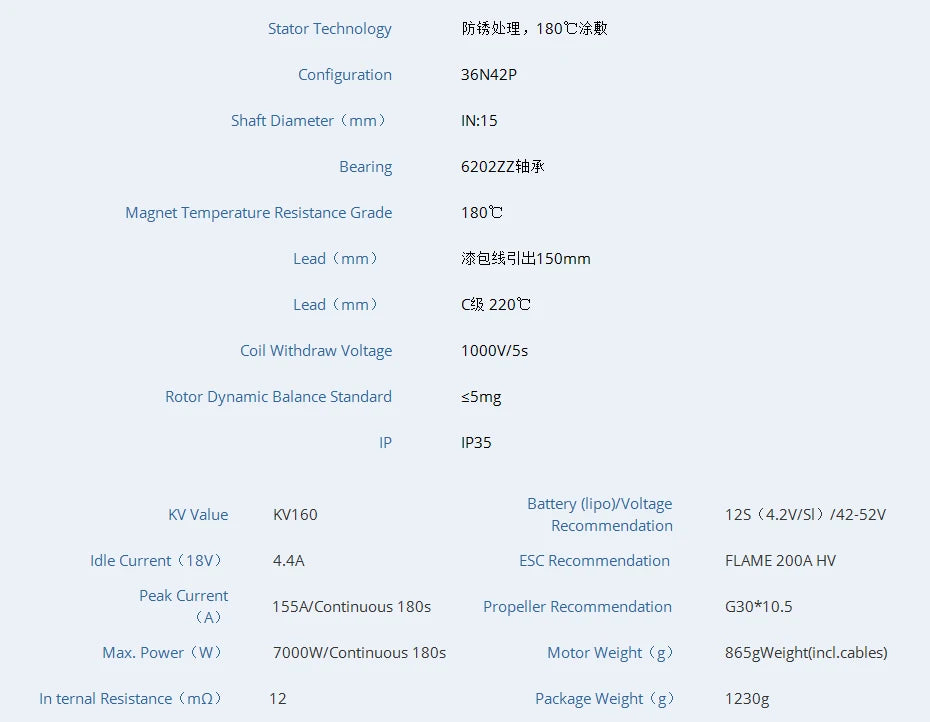Select the 1000V/5s value

click(494, 351)
